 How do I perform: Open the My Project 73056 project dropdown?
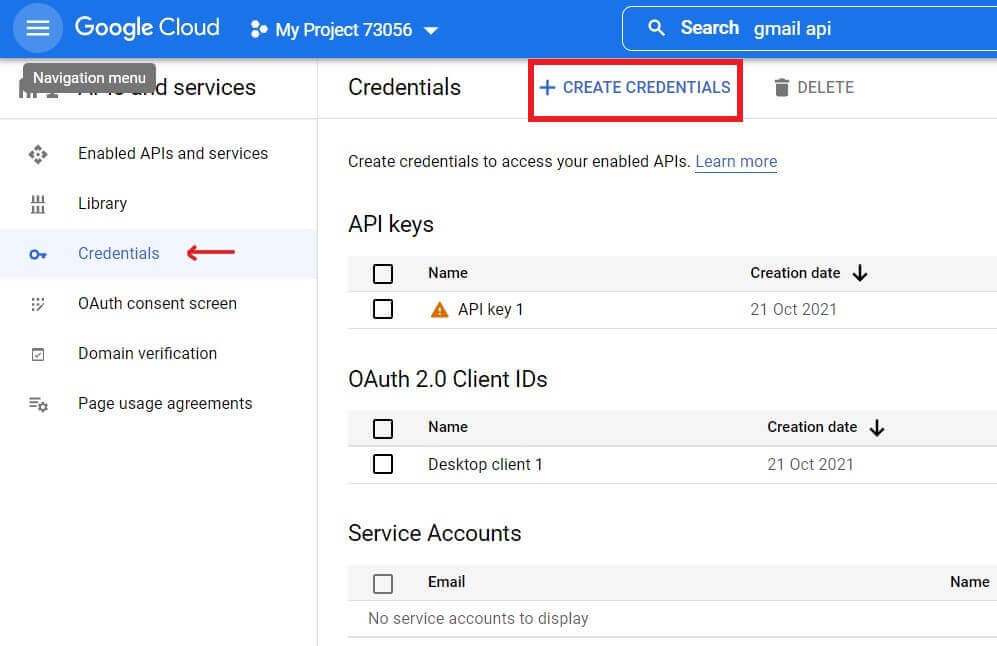point(344,30)
